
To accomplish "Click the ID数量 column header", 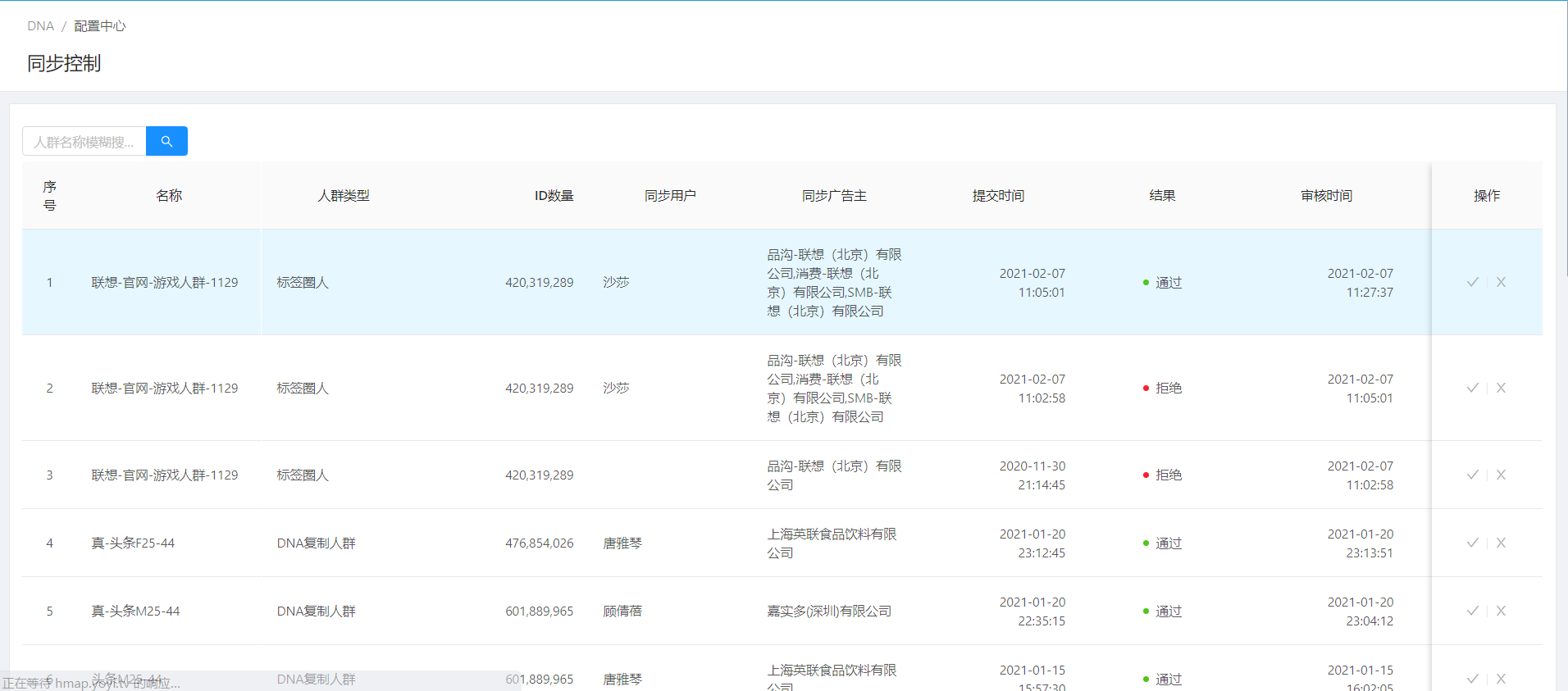I will pyautogui.click(x=554, y=195).
